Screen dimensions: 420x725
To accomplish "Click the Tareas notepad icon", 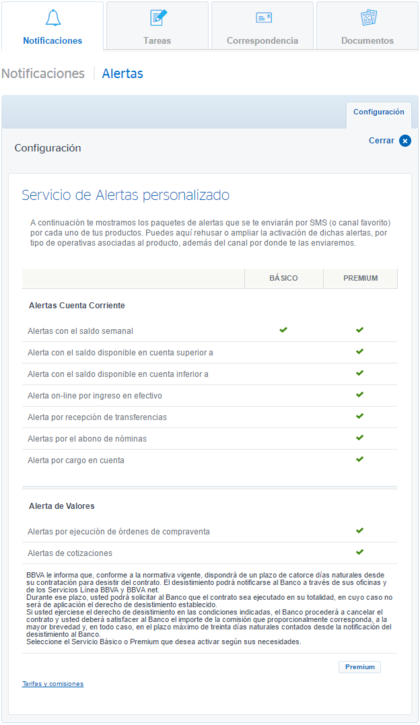I will 158,18.
